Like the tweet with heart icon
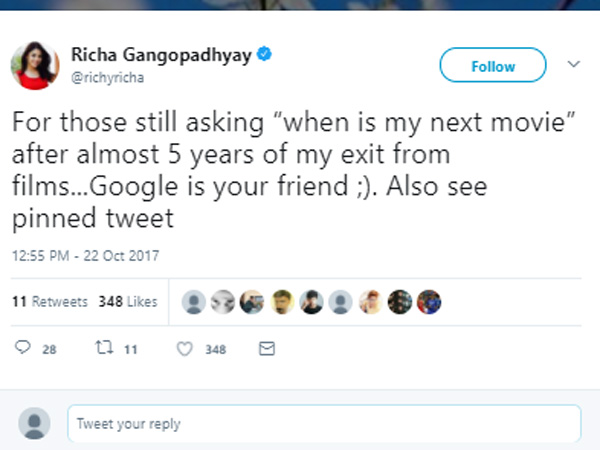Screen dimensions: 600x450 click(x=184, y=349)
